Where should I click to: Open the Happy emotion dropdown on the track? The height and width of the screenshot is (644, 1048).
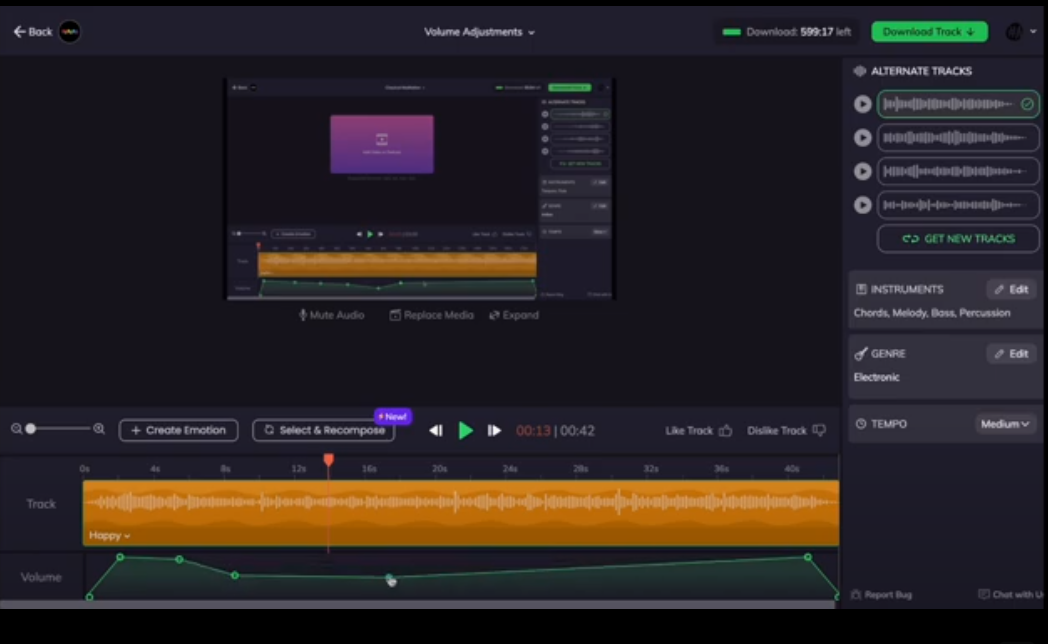109,536
